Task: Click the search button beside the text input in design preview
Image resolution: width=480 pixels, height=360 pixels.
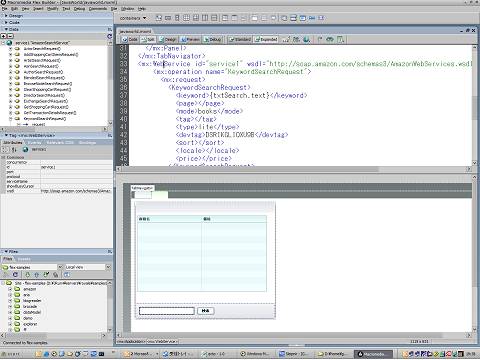Action: coord(206,311)
